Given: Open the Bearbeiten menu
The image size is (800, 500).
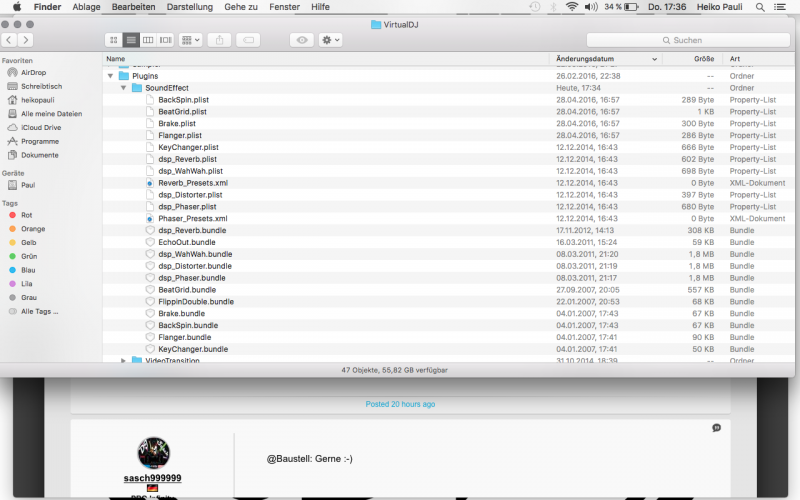Looking at the screenshot, I should (134, 7).
